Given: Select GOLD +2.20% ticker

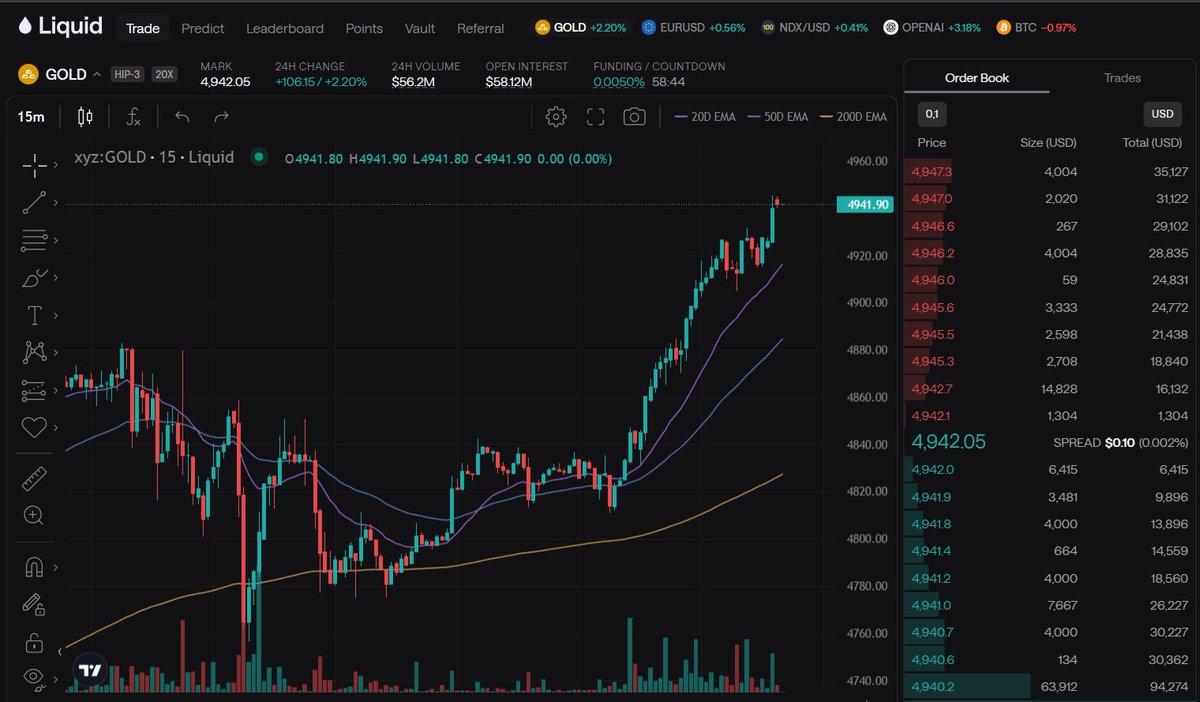Looking at the screenshot, I should pyautogui.click(x=581, y=28).
